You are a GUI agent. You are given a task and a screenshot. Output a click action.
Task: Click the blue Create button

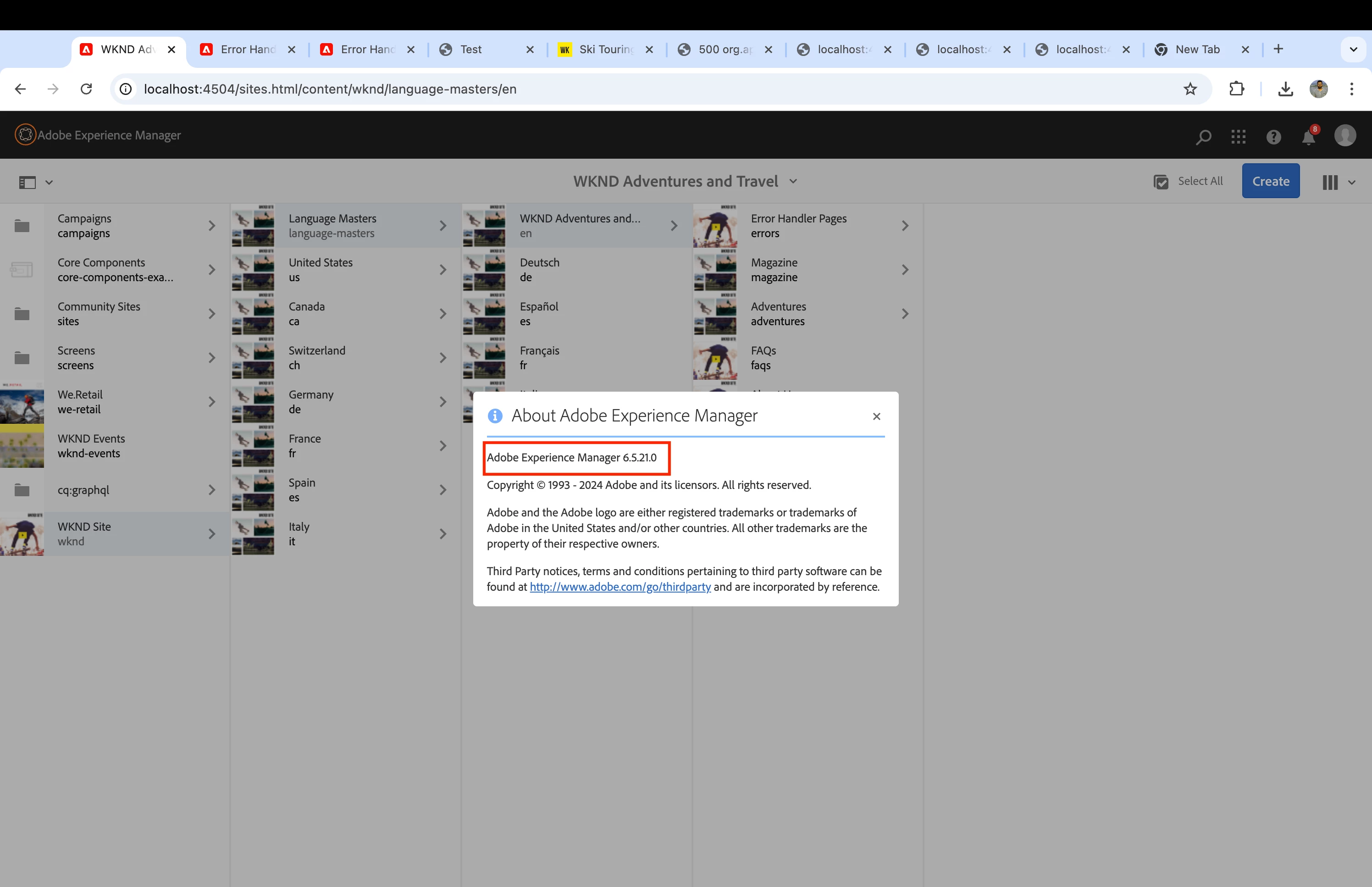pos(1271,182)
